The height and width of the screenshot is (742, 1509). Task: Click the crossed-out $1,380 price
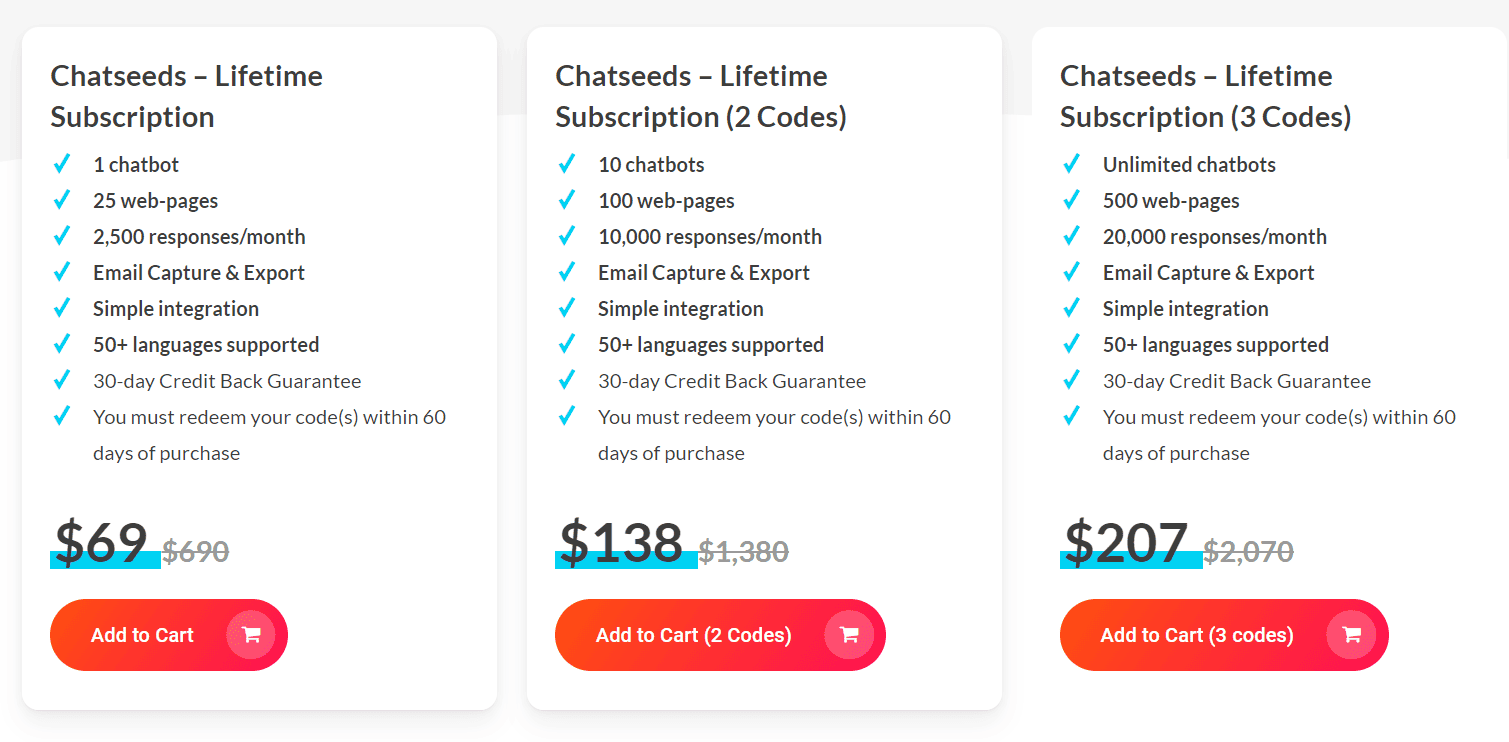745,551
